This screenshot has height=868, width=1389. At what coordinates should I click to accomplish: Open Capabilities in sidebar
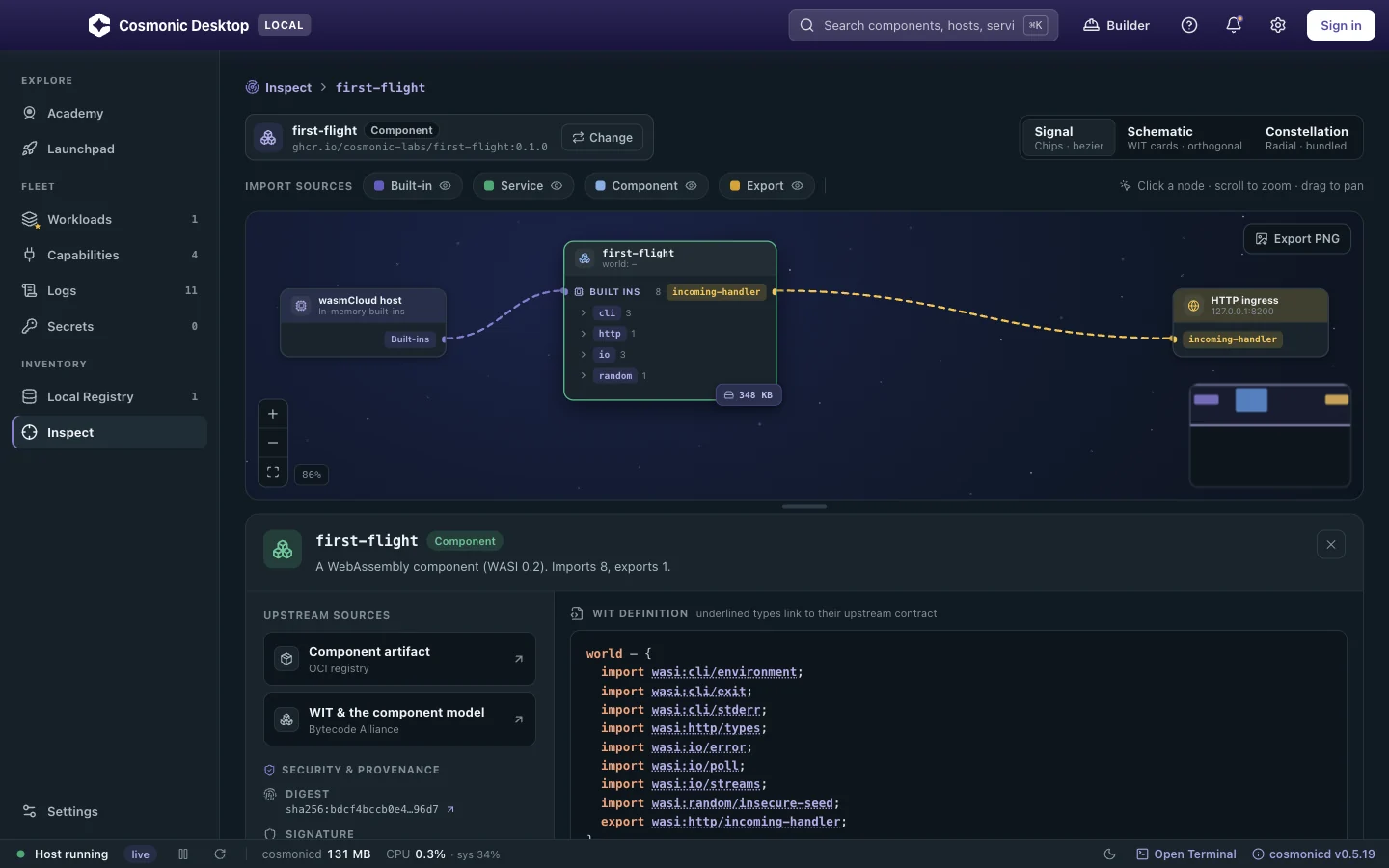109,256
